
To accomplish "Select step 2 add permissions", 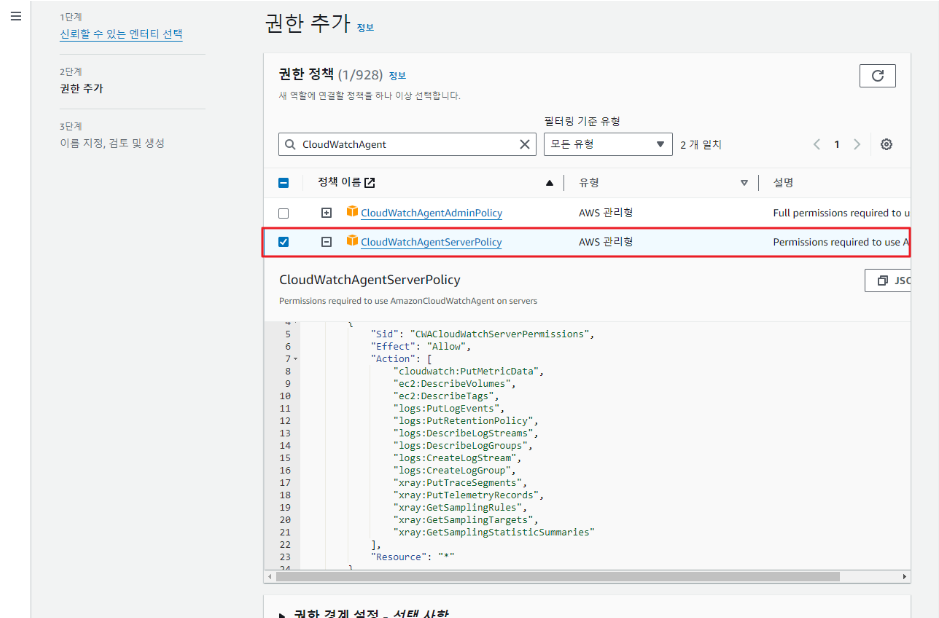I will (81, 88).
